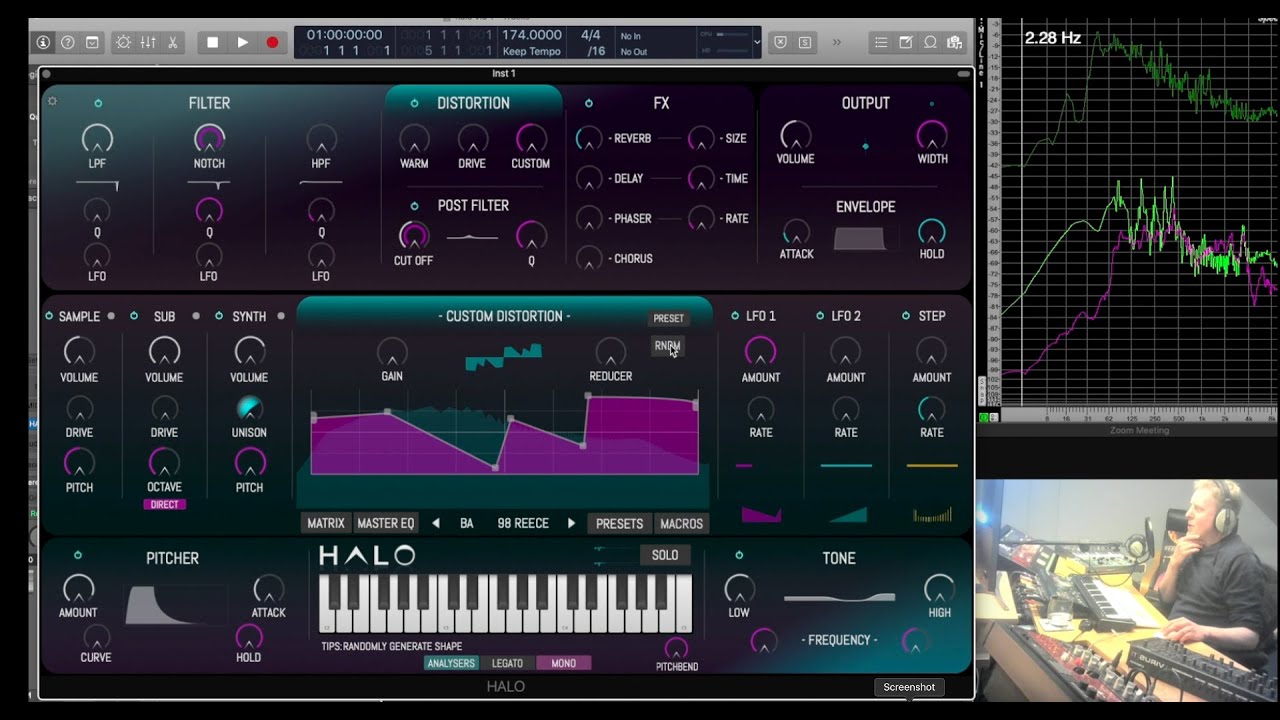Open the Keep Tempo mode menu

pos(532,51)
